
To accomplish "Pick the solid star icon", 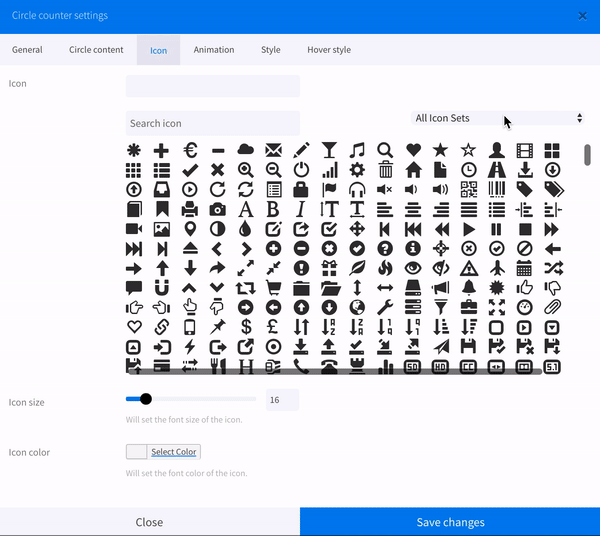I will [x=440, y=150].
